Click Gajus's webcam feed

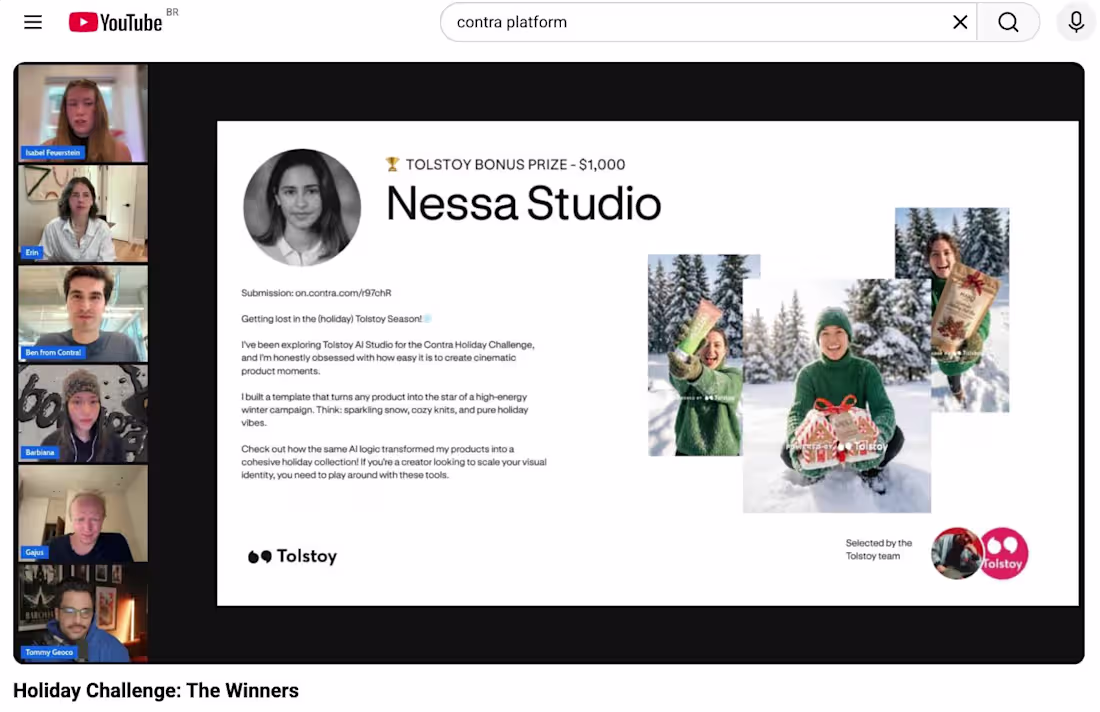pyautogui.click(x=82, y=513)
